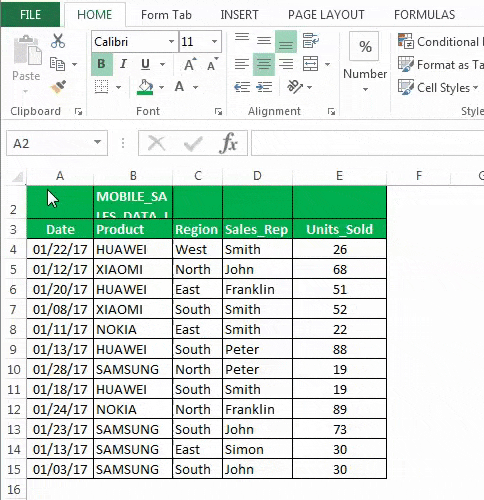This screenshot has height=500, width=484.
Task: Click the Cell Styles button label
Action: pyautogui.click(x=443, y=88)
